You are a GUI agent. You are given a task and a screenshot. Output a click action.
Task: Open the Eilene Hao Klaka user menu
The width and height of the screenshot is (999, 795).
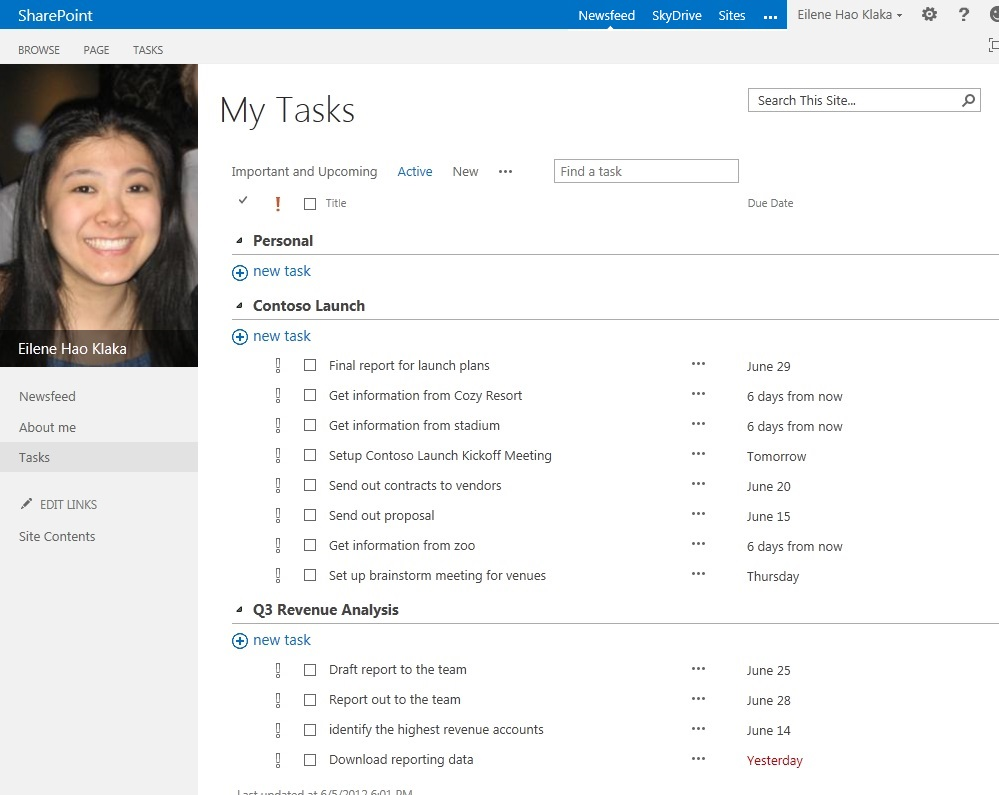click(x=848, y=14)
